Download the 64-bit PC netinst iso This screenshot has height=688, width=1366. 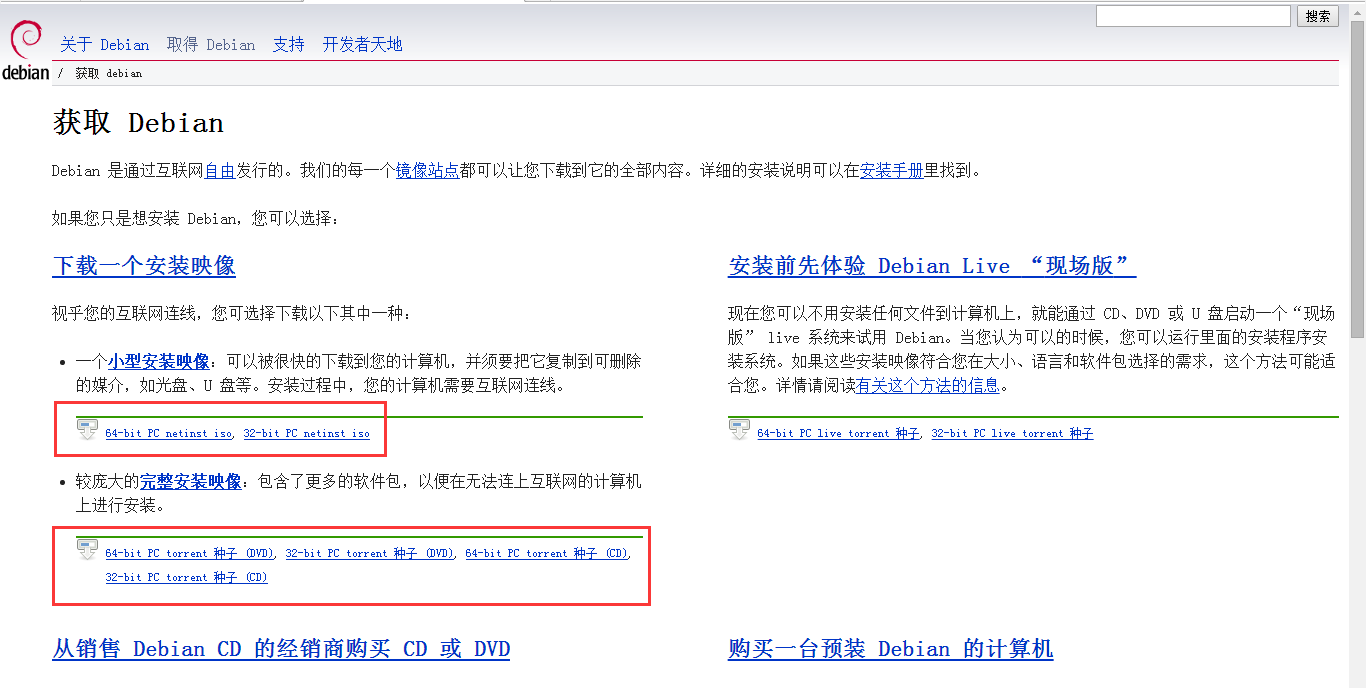pos(169,434)
